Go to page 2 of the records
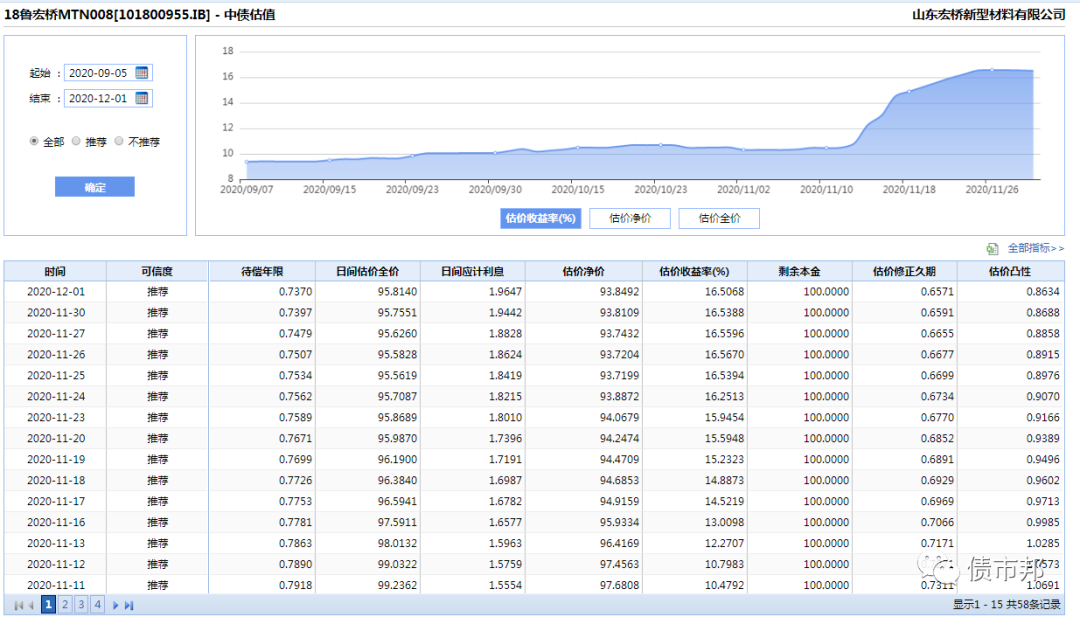Viewport: 1080px width, 617px height. click(65, 605)
